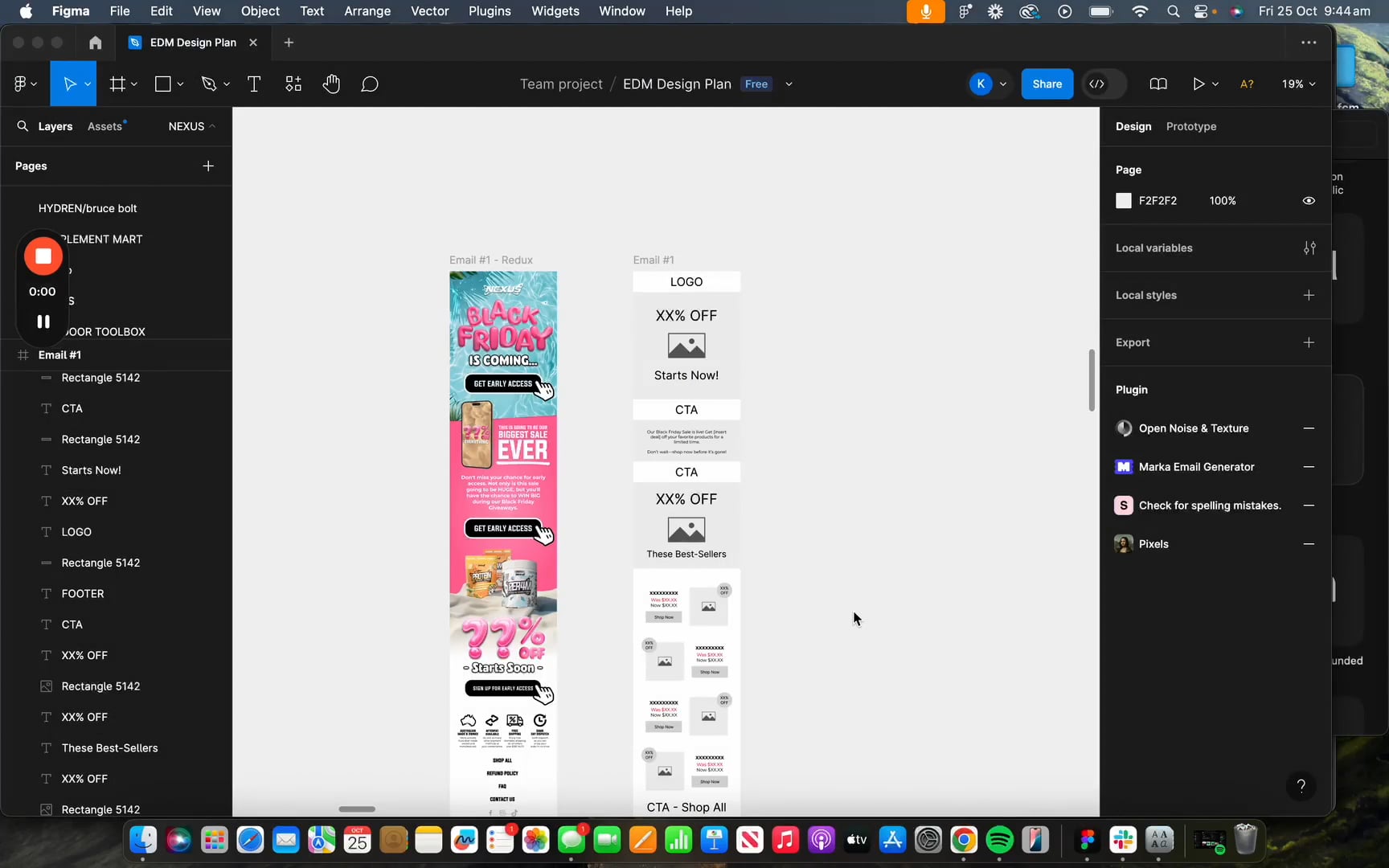Open the user avatar K dropdown
The image size is (1389, 868).
point(1002,84)
